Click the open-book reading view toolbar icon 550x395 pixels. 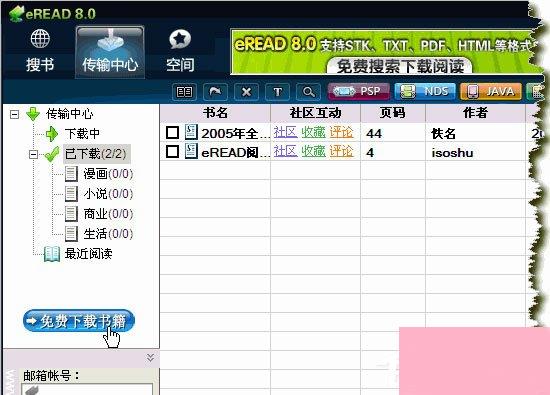tap(184, 92)
